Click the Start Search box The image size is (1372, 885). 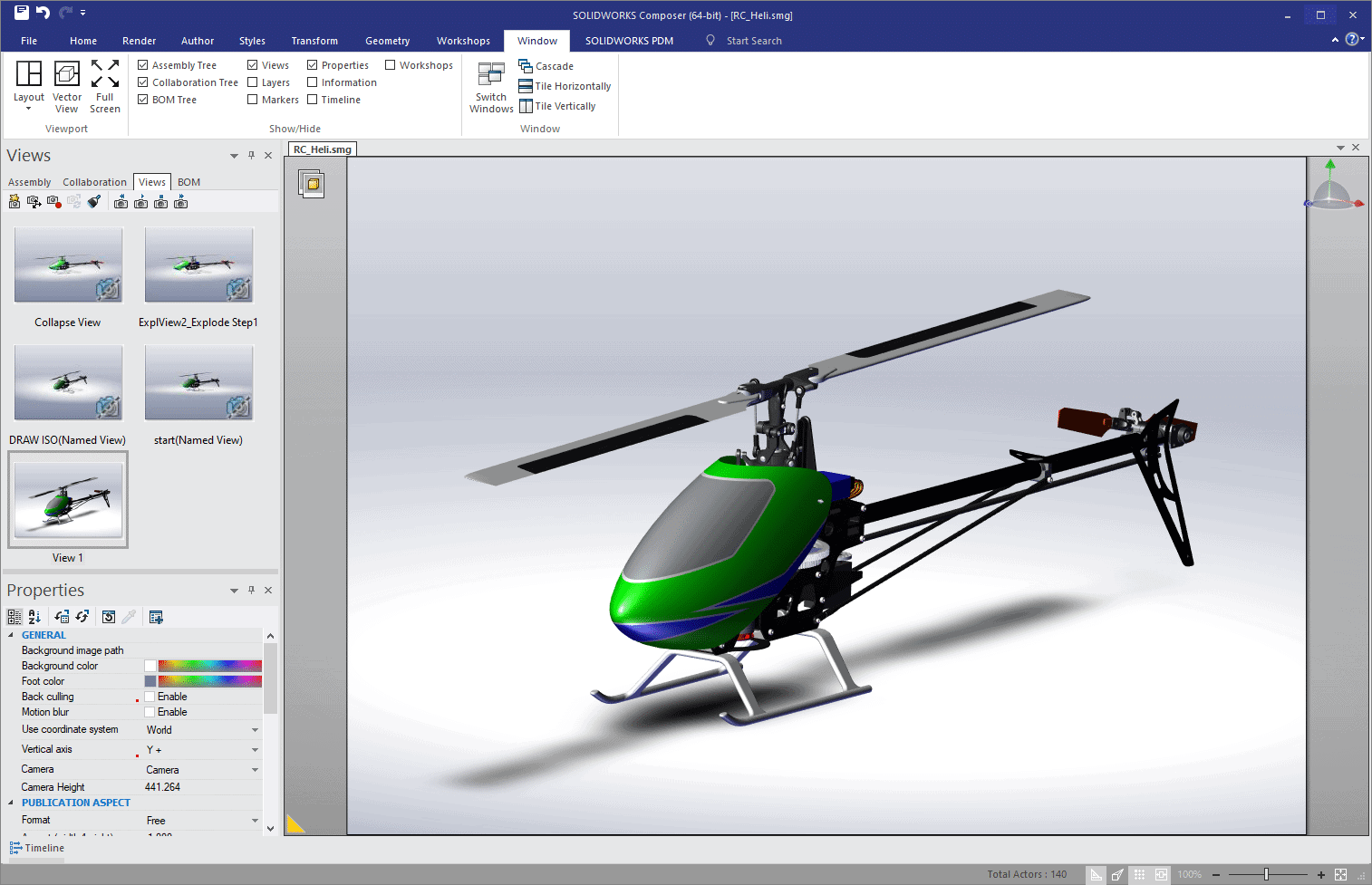point(754,41)
